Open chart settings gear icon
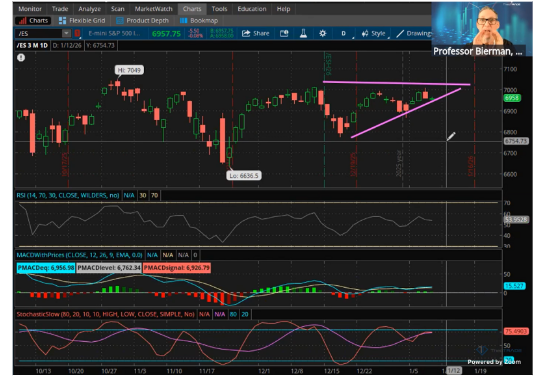The image size is (556, 388). pyautogui.click(x=322, y=33)
